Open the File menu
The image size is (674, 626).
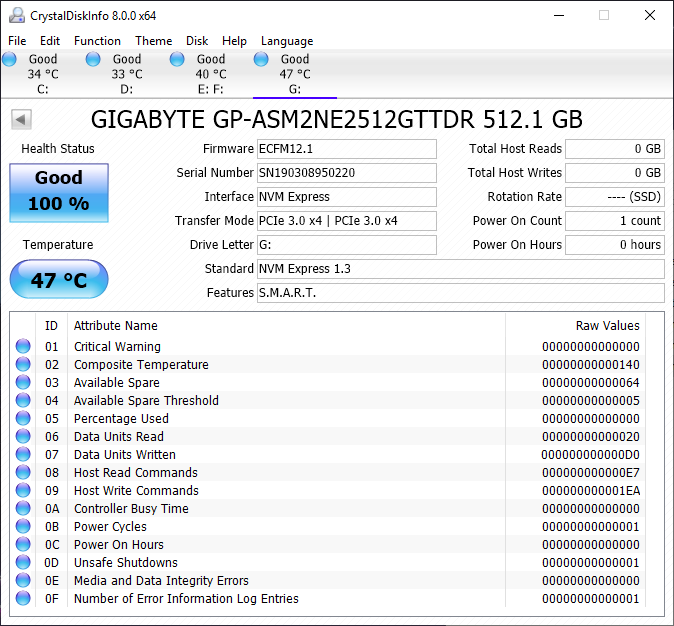coord(17,41)
